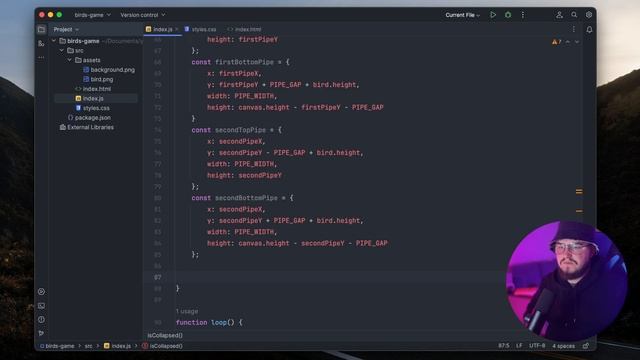Open styles.css in project tree
The width and height of the screenshot is (640, 360).
click(96, 108)
